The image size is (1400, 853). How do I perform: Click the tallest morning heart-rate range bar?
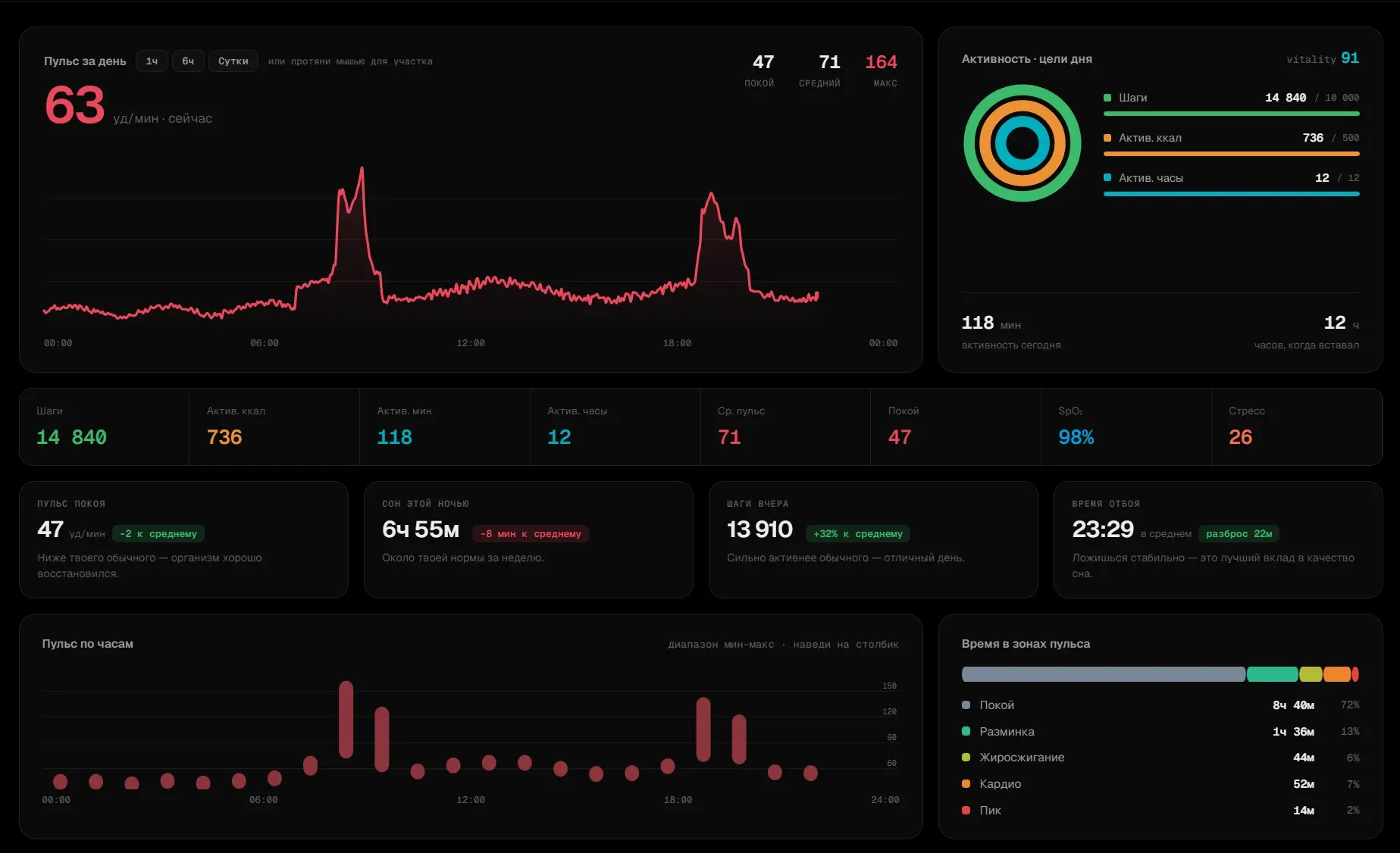tap(346, 719)
